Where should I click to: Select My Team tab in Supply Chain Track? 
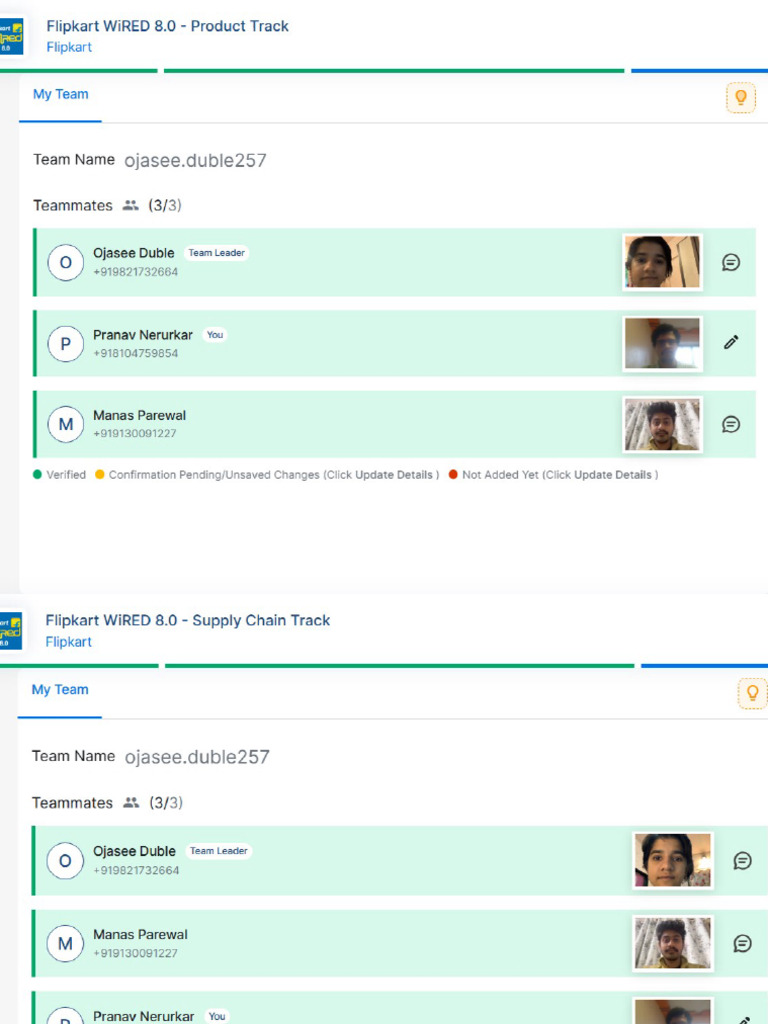[59, 690]
